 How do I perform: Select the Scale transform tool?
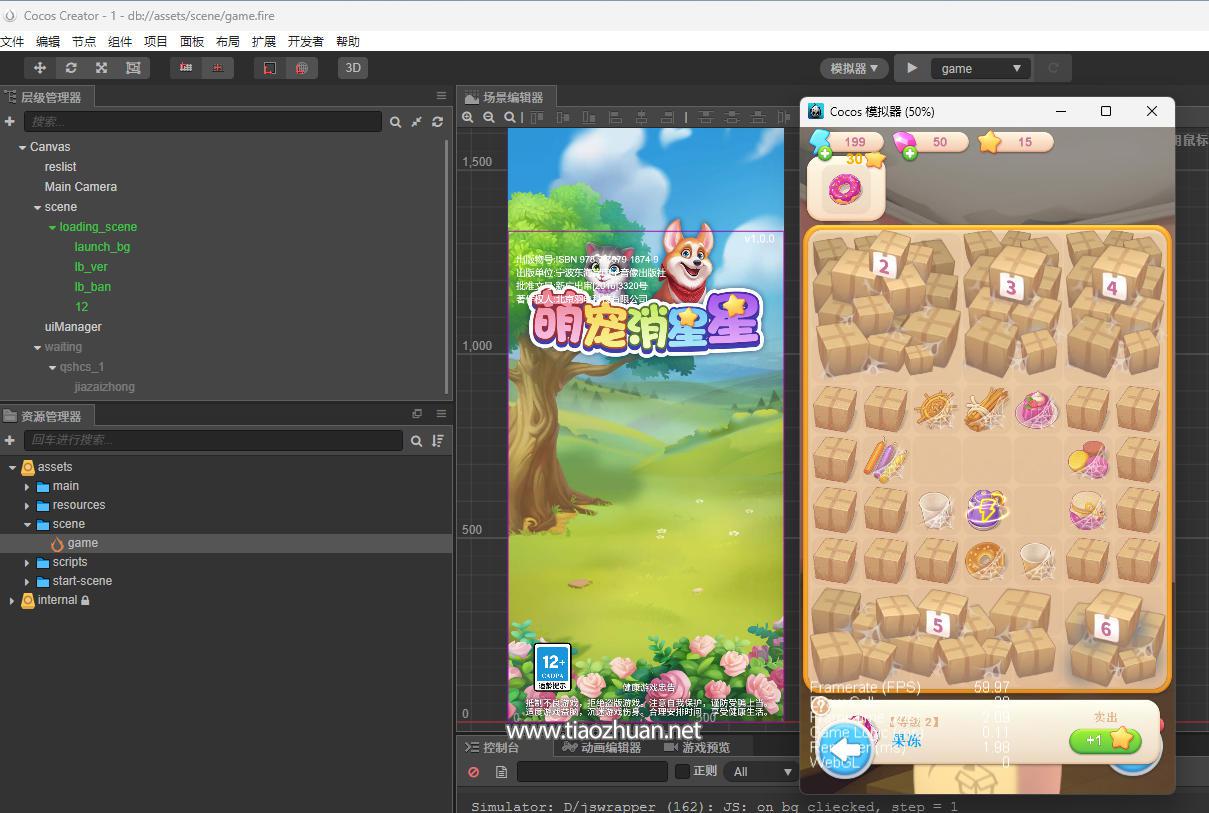pos(102,68)
